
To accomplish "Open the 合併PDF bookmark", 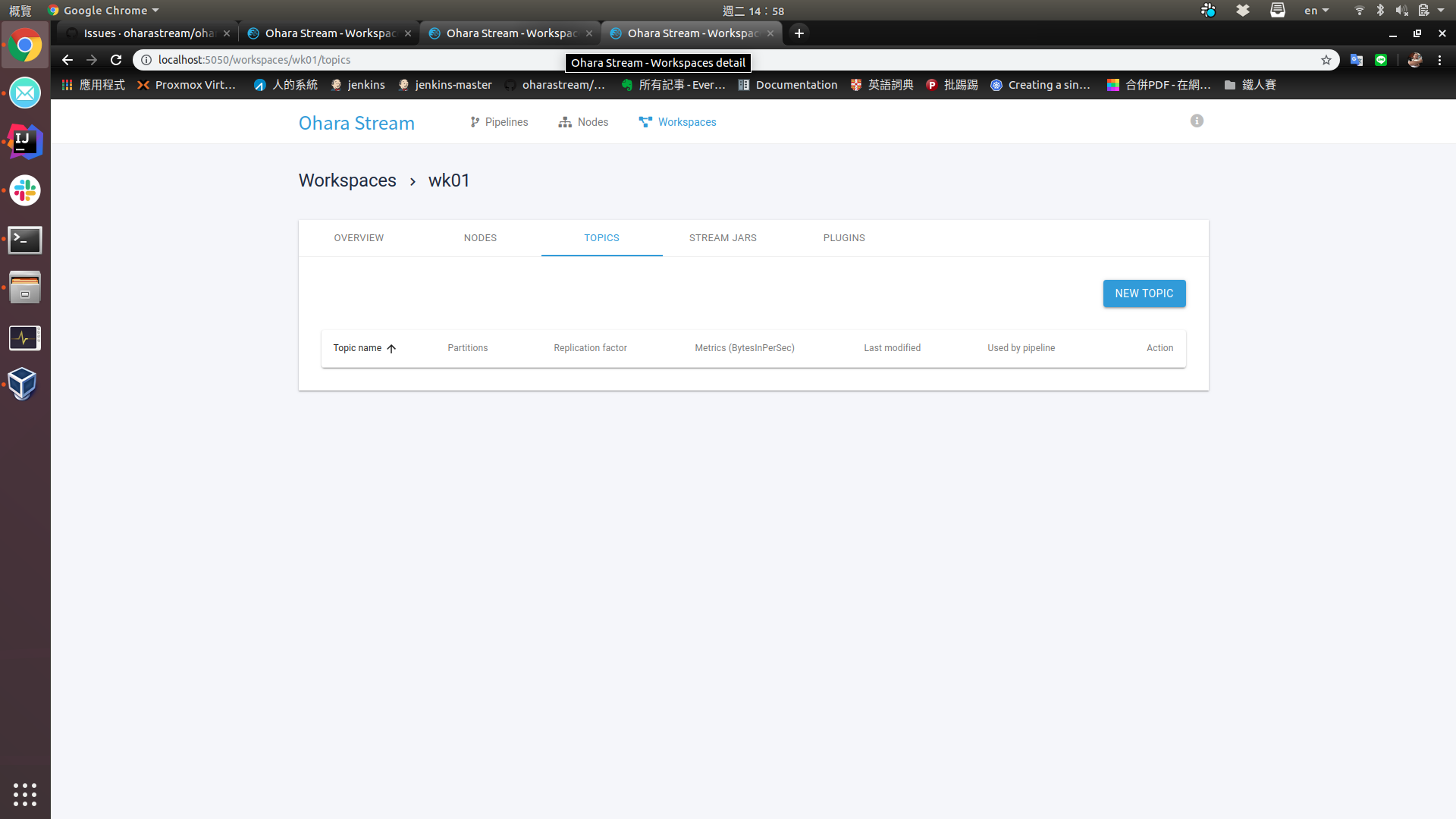I will tap(1159, 85).
